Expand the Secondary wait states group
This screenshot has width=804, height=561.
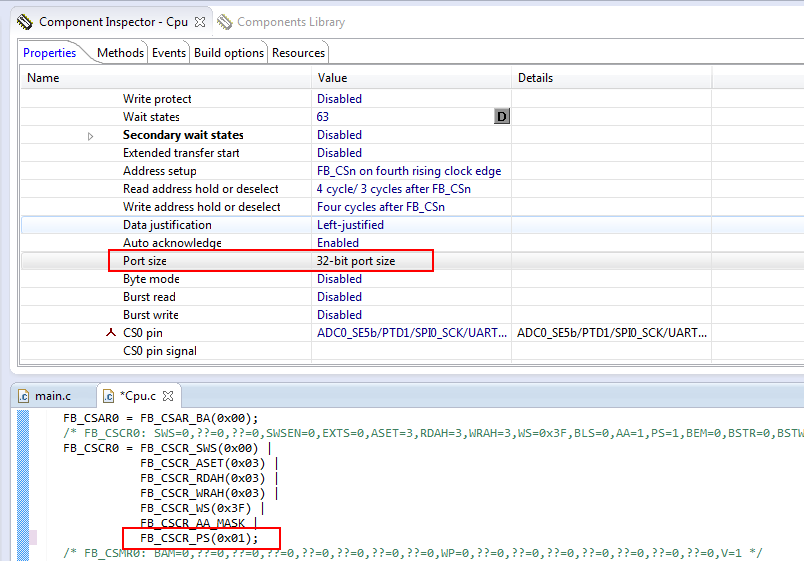coord(90,136)
